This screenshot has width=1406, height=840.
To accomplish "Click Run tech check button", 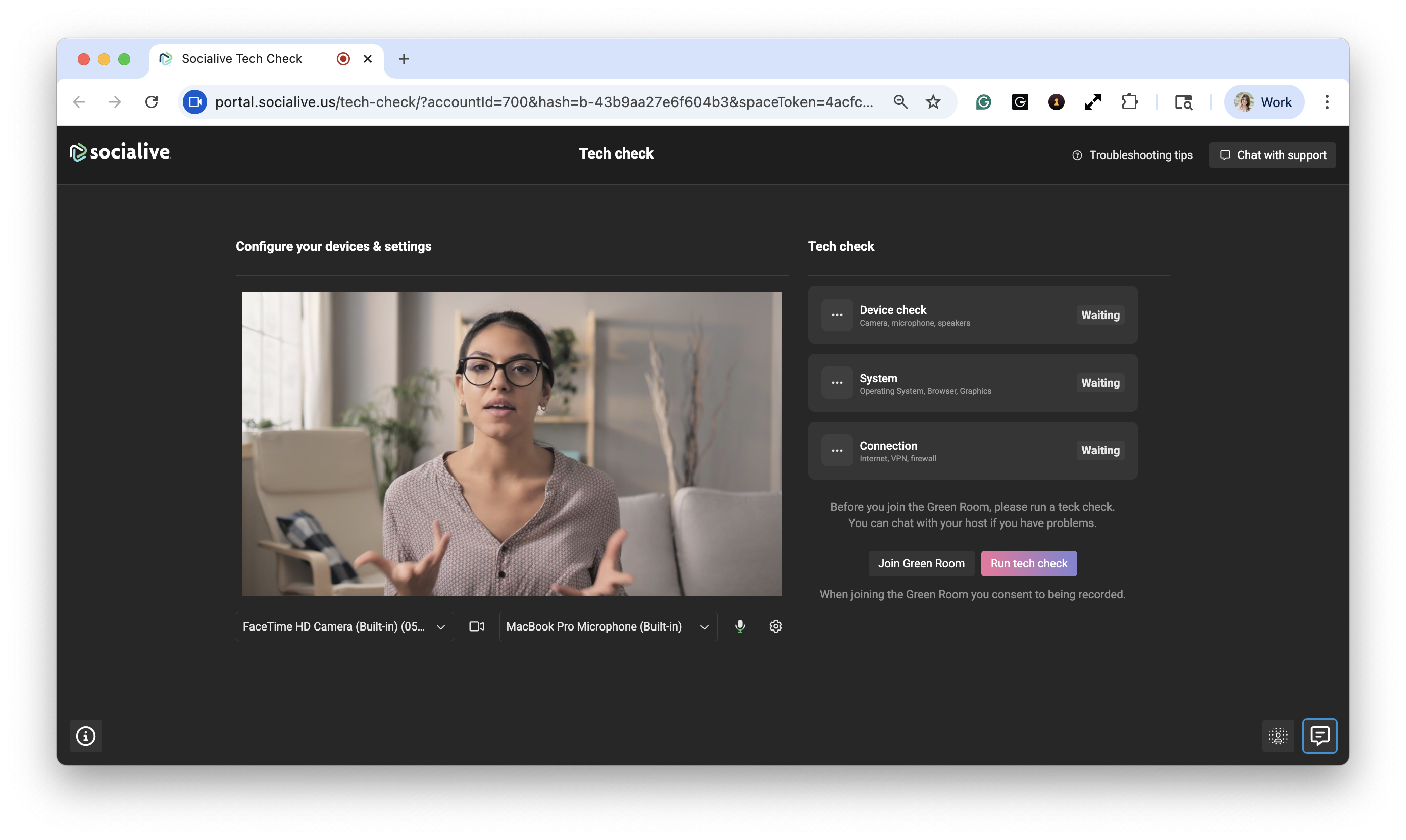I will [x=1028, y=563].
